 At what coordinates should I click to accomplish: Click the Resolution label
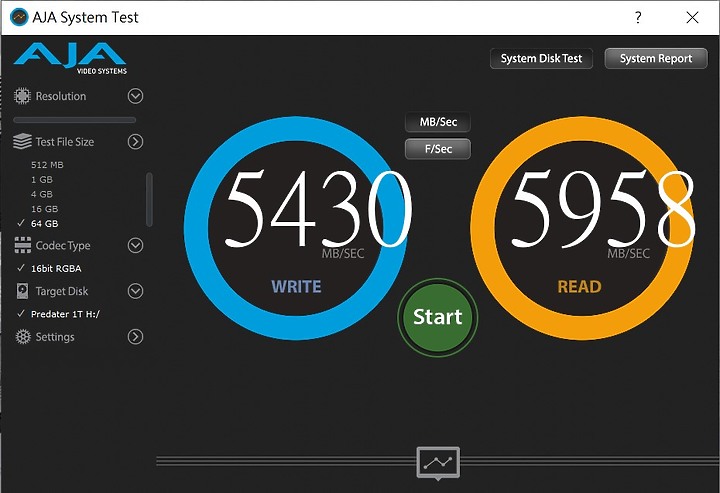pos(61,96)
